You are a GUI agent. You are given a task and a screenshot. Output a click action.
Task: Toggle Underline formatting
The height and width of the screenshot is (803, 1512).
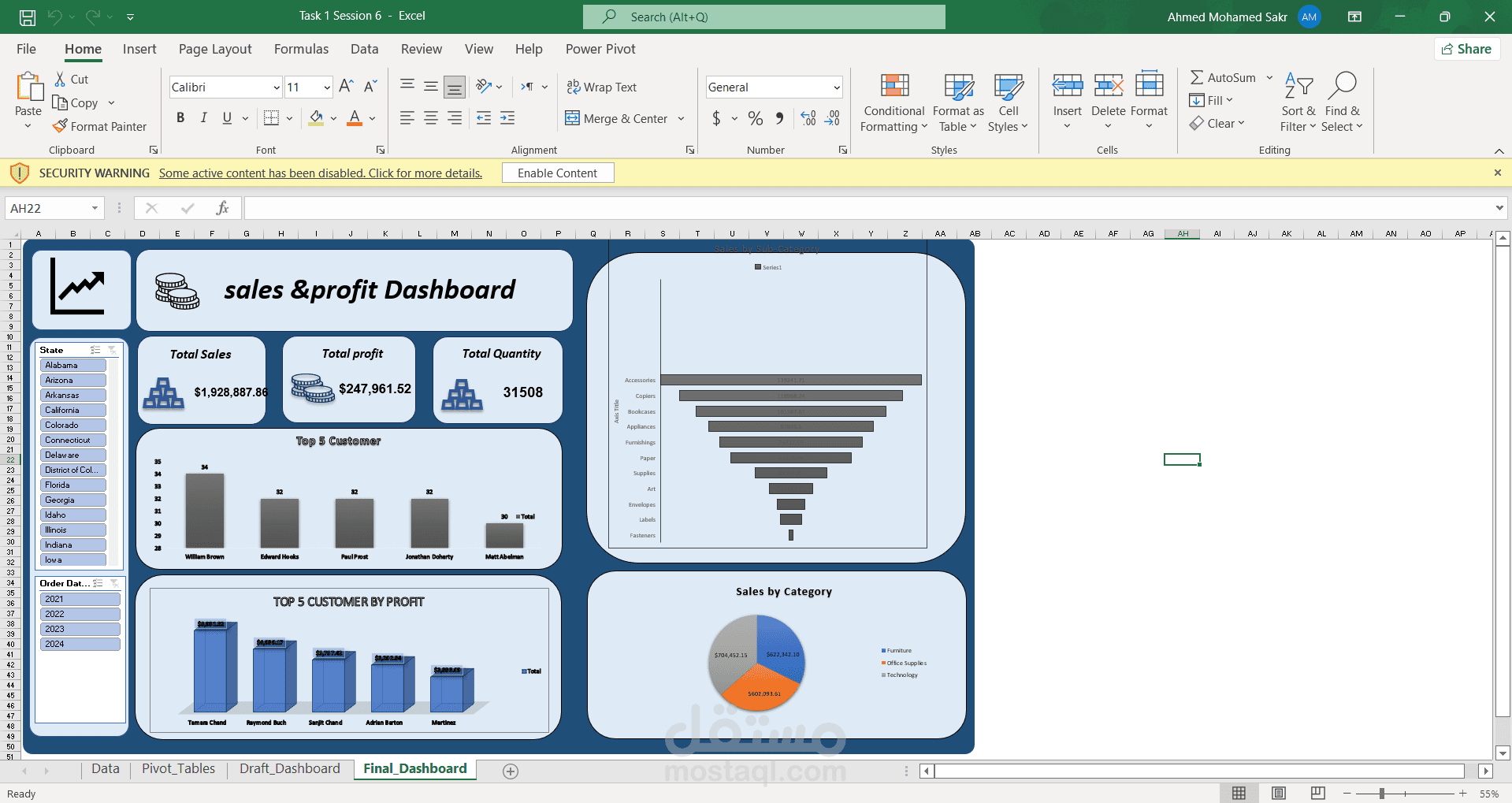(227, 118)
